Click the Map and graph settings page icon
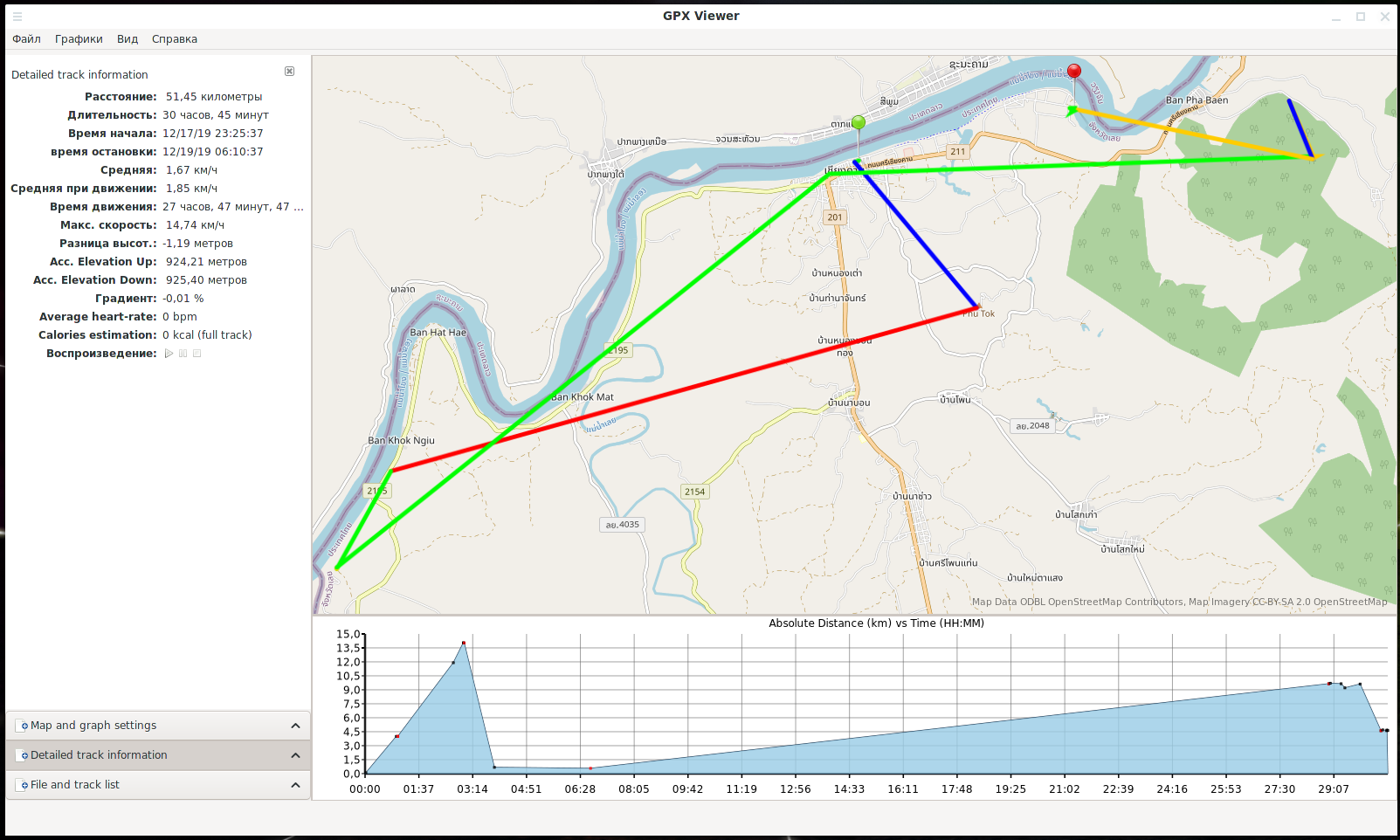The image size is (1400, 840). click(24, 726)
